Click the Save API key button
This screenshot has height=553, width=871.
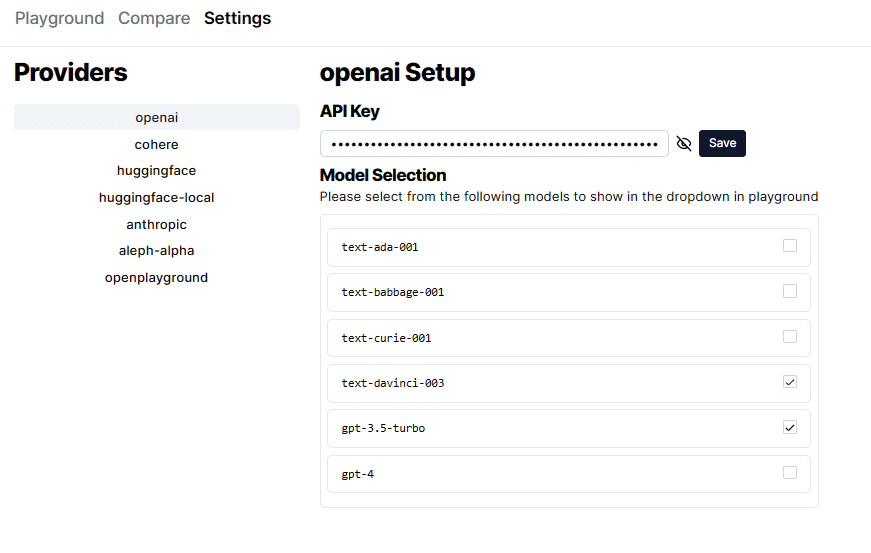coord(722,143)
